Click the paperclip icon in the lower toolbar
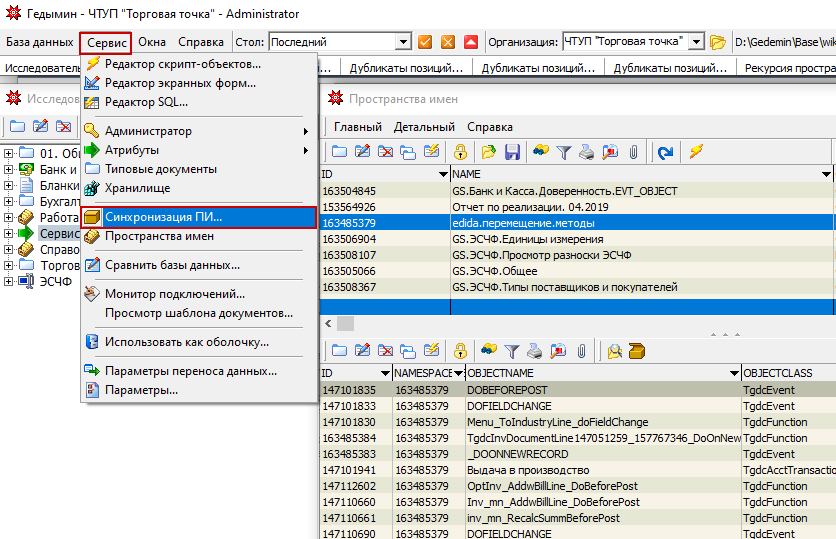 (581, 351)
